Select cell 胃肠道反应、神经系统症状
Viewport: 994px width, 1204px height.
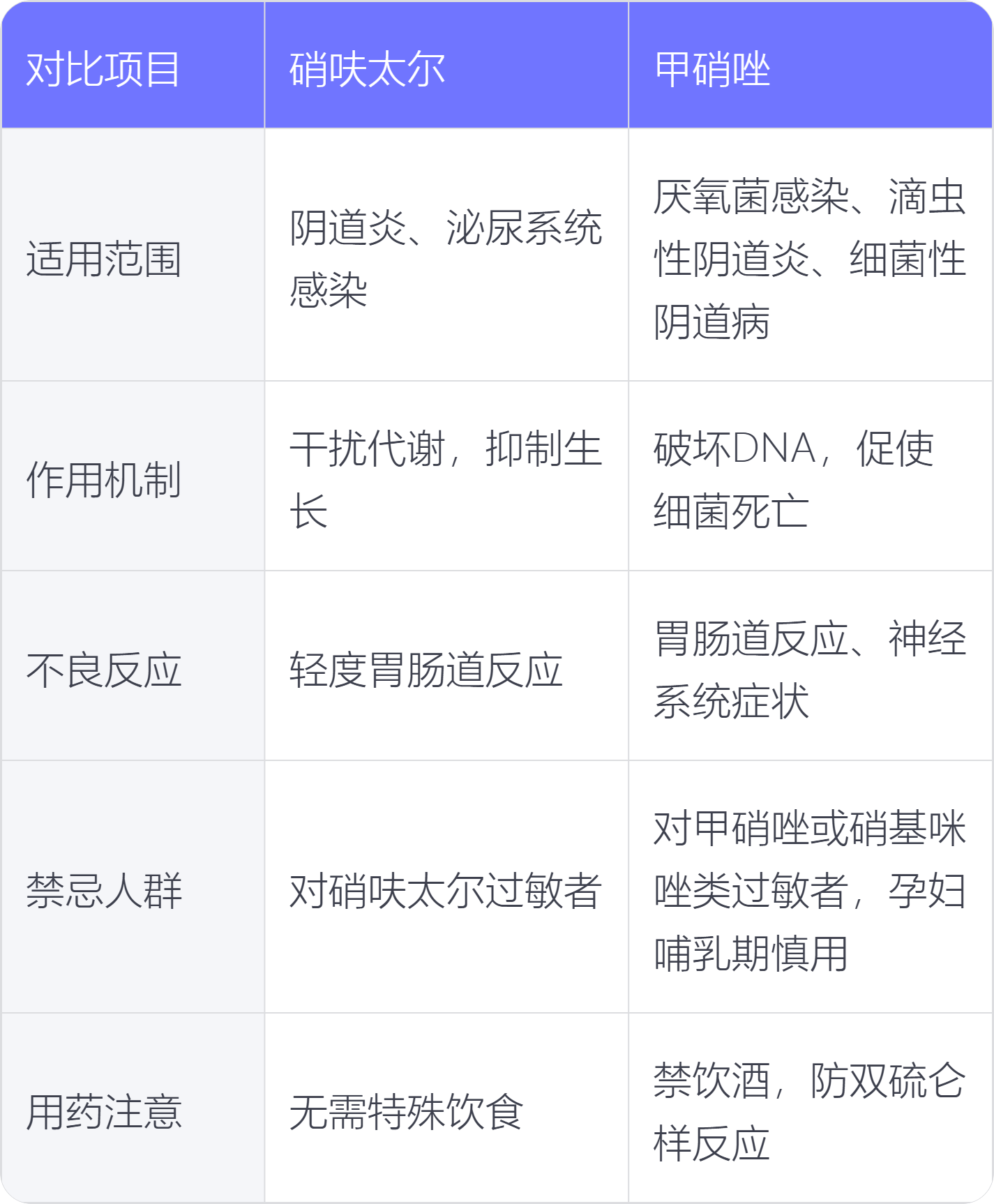[x=811, y=666]
